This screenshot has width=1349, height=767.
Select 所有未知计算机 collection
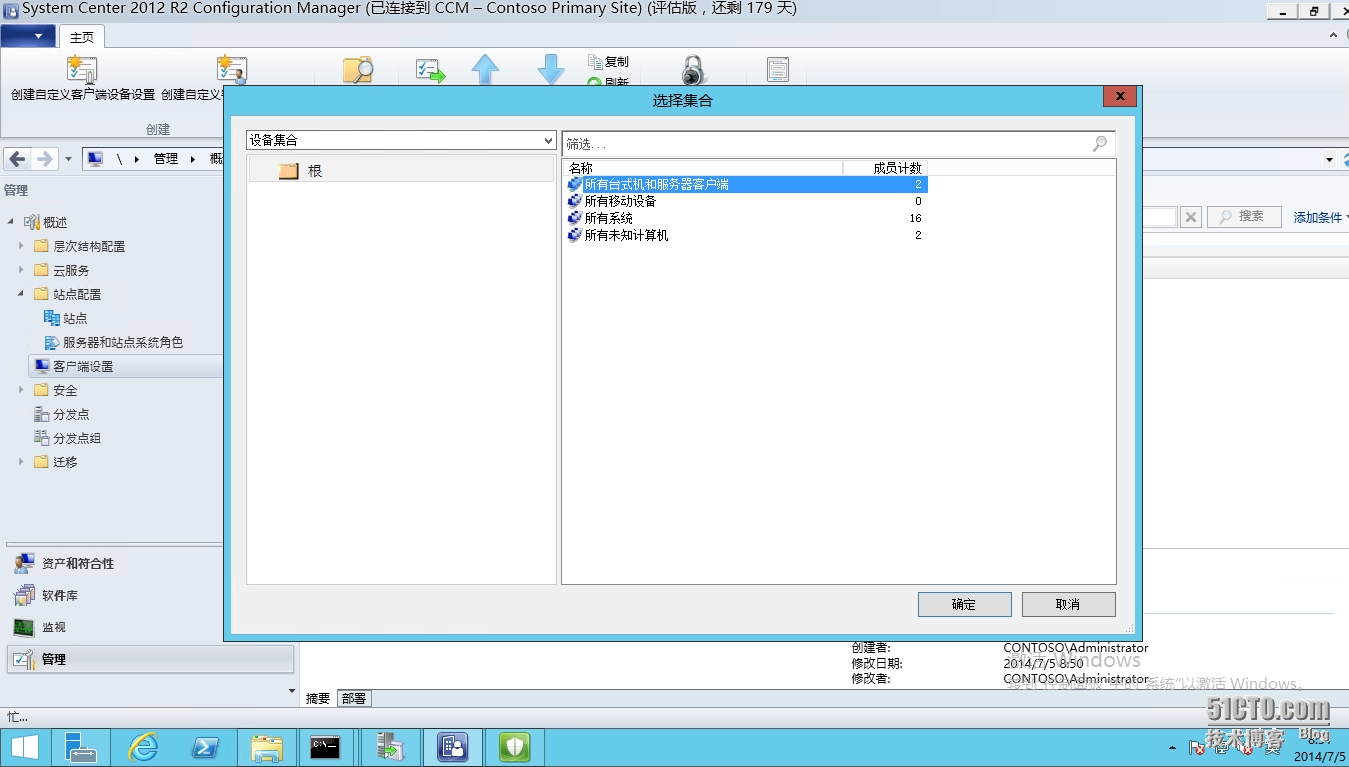(746, 235)
